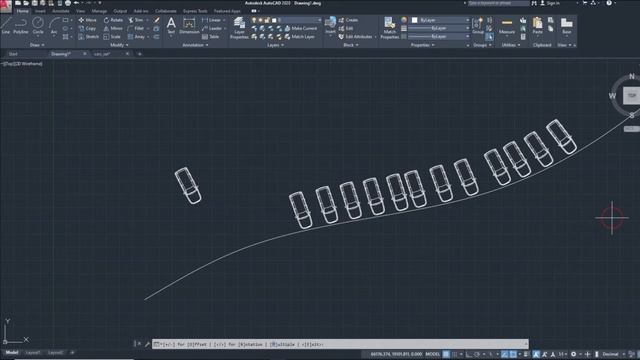Expand the Modify panel
640x360 pixels.
click(x=119, y=45)
